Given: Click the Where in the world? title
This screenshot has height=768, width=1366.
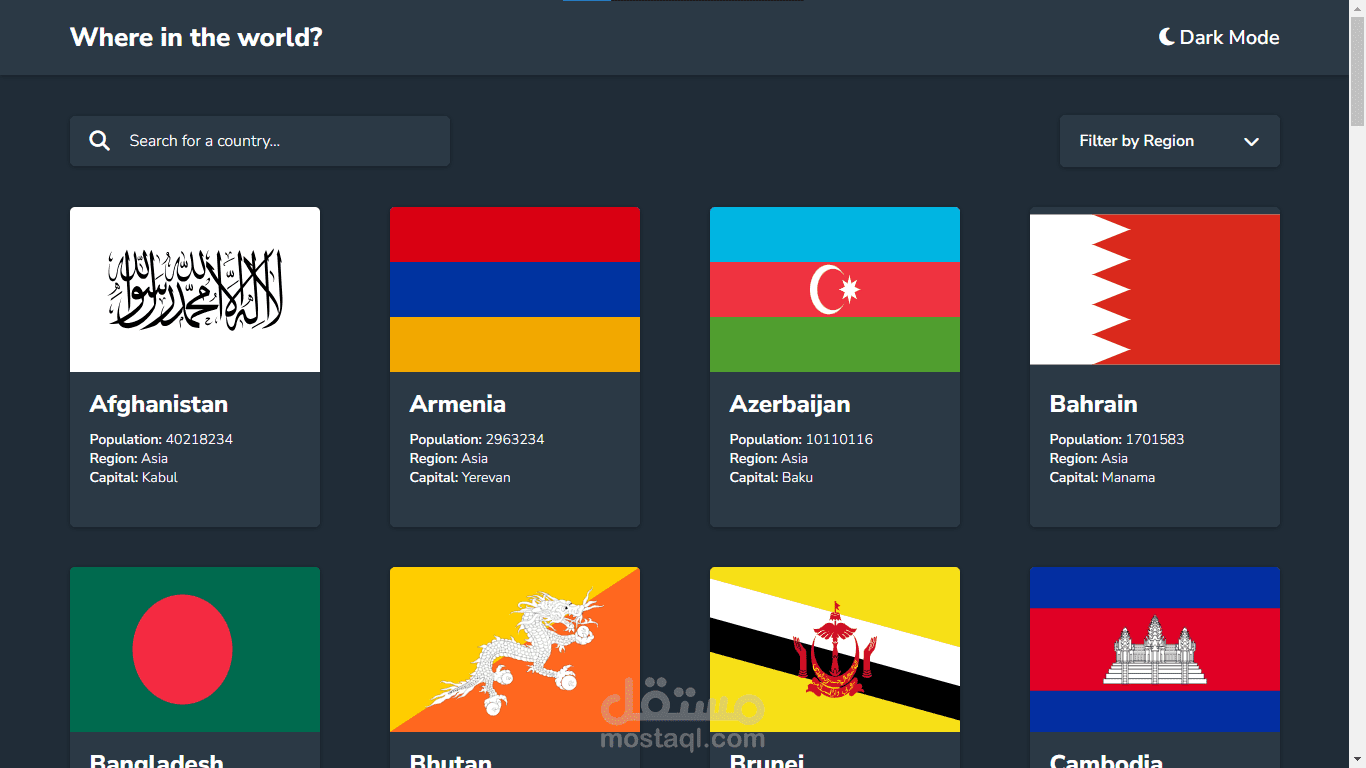Looking at the screenshot, I should point(196,38).
